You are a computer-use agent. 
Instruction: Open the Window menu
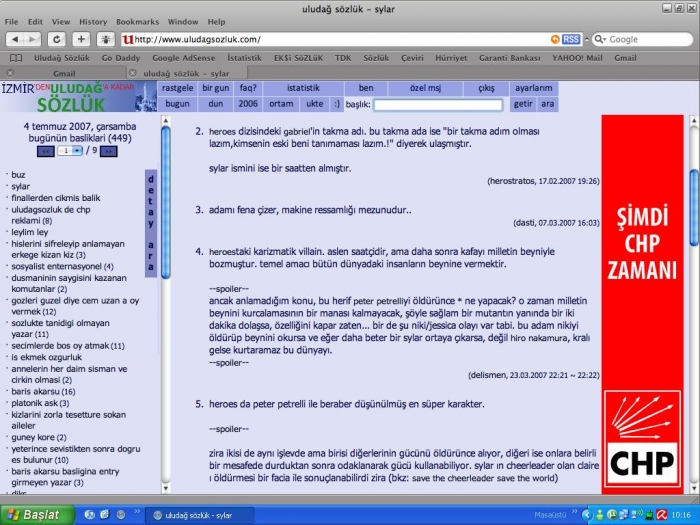183,22
